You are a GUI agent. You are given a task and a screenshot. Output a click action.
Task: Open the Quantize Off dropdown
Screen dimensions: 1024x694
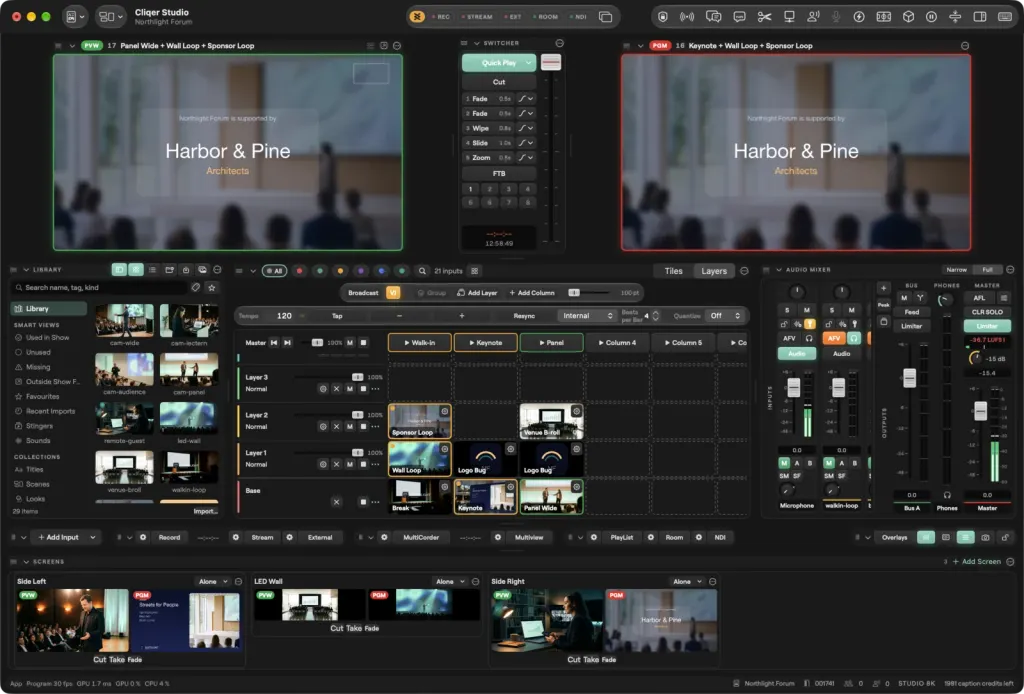[x=725, y=316]
